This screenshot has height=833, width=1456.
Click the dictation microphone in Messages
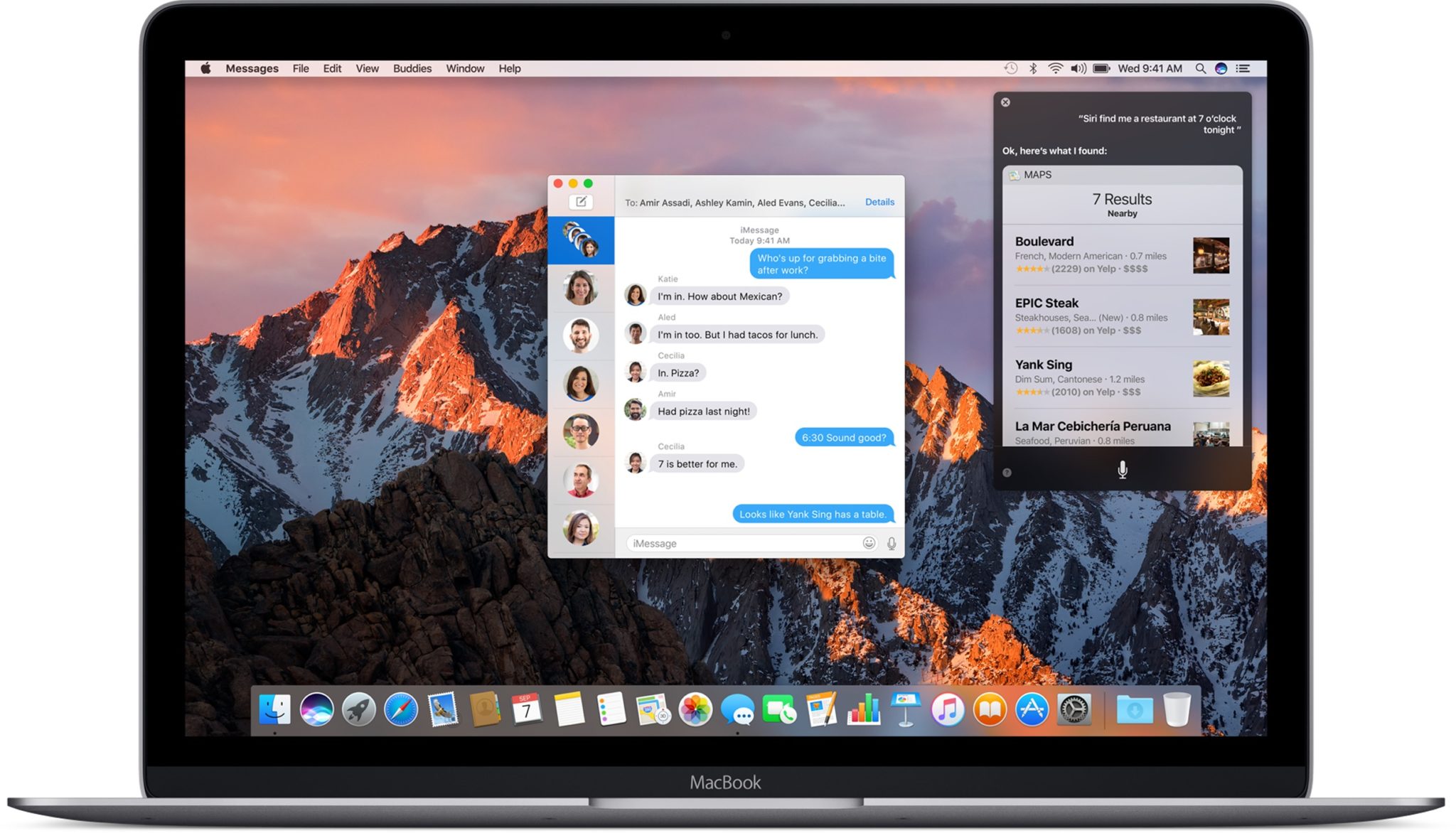(x=892, y=544)
